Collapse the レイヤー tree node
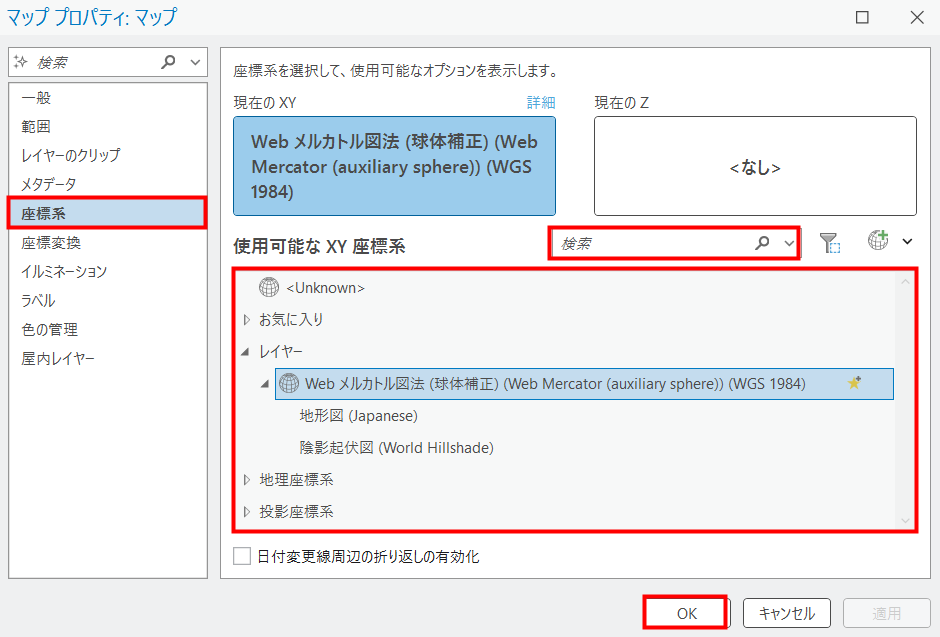This screenshot has width=940, height=637. 247,352
